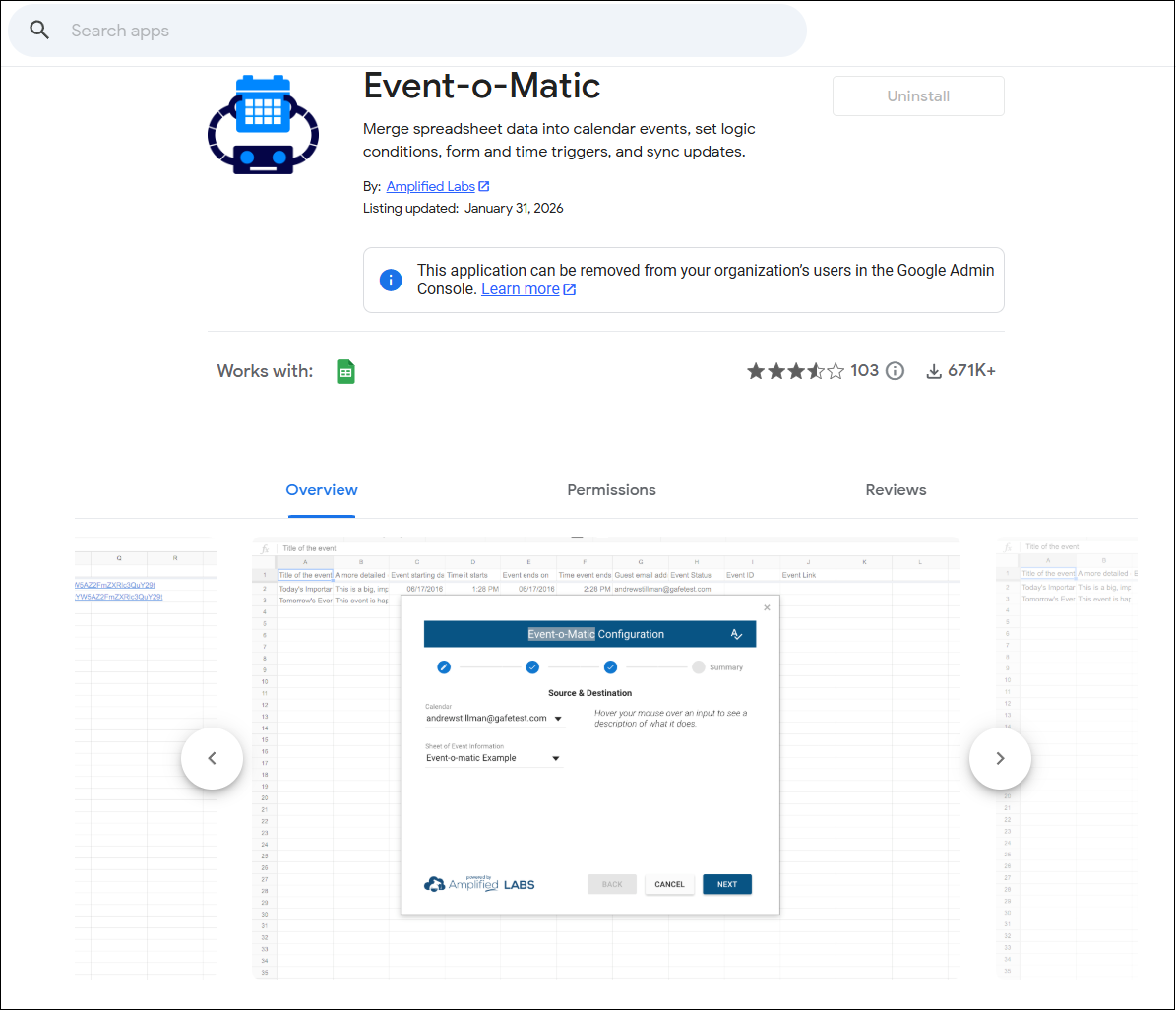Click external link icon beside Amplified Labs
This screenshot has height=1013, width=1176.
click(484, 186)
